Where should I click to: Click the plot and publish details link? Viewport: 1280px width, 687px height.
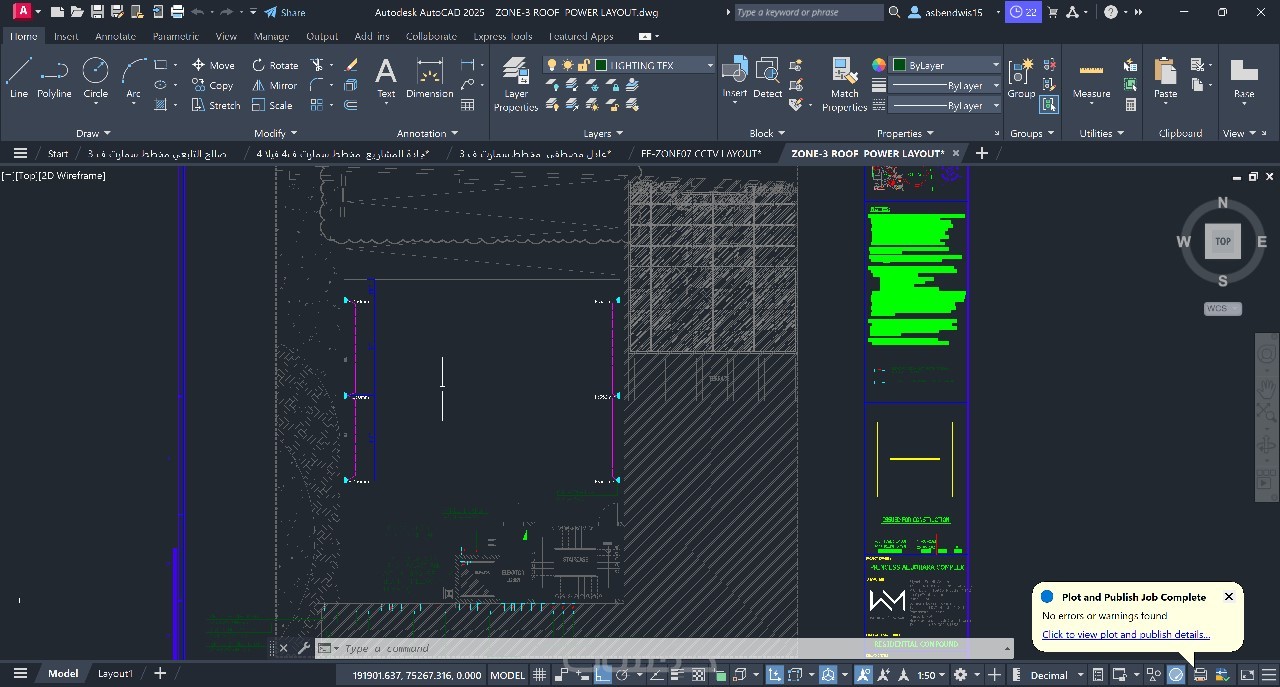[1125, 634]
